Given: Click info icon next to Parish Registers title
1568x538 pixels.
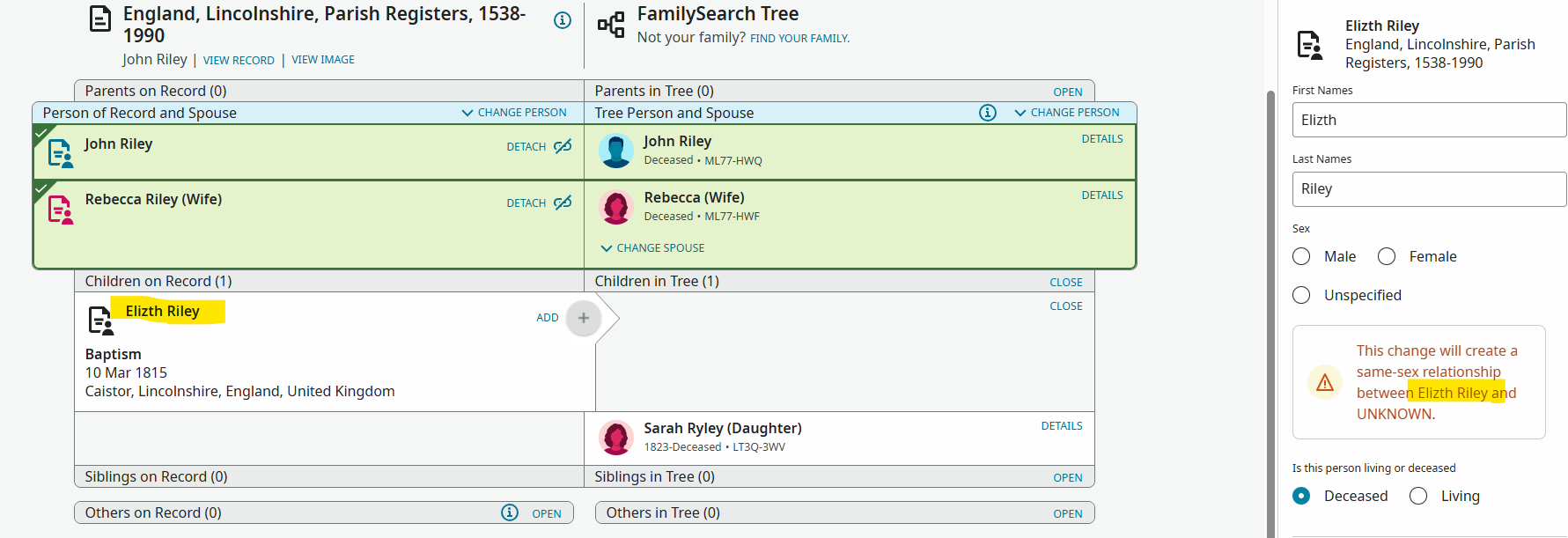Looking at the screenshot, I should pos(563,20).
